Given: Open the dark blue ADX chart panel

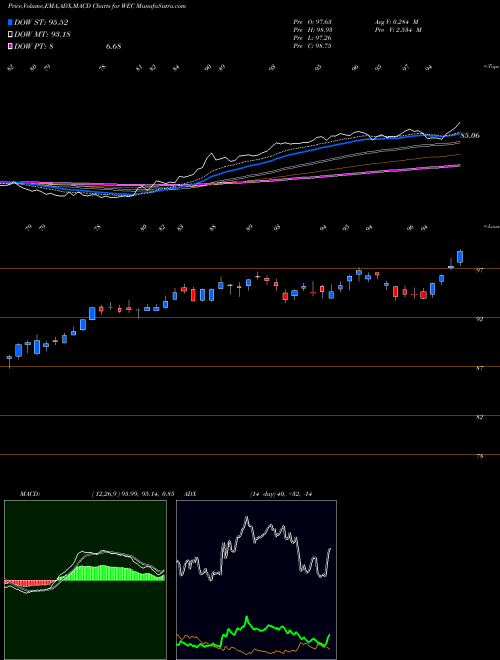Looking at the screenshot, I should pos(256,580).
